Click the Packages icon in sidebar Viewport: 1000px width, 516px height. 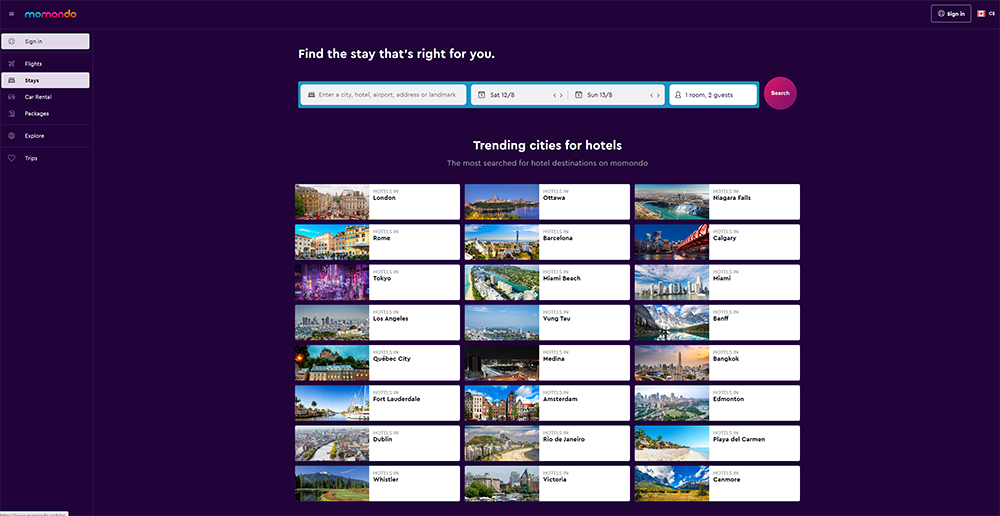click(x=12, y=113)
